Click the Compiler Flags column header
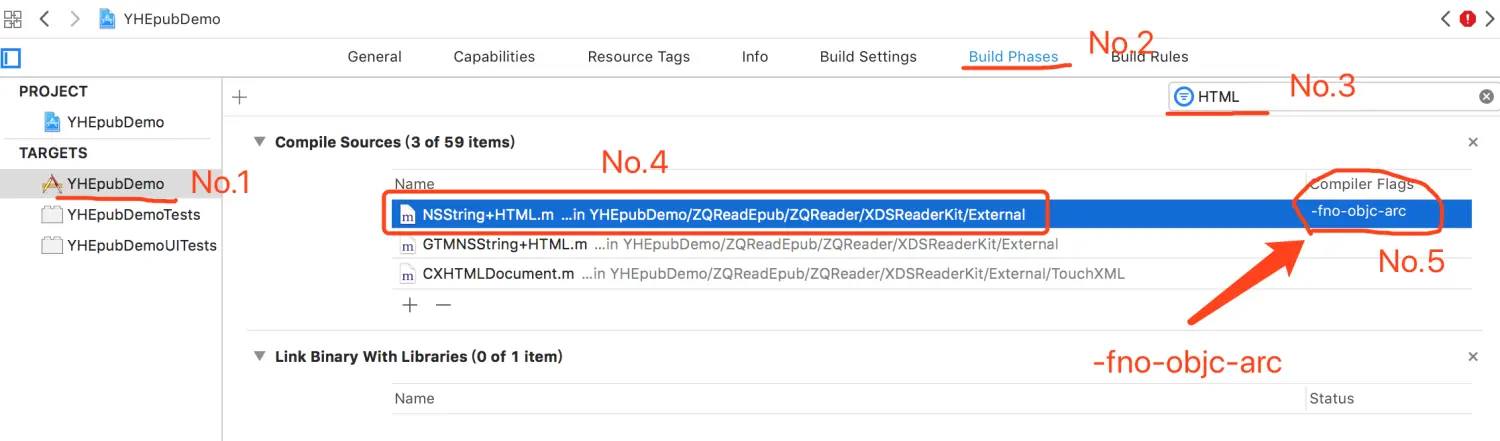 (x=1362, y=184)
